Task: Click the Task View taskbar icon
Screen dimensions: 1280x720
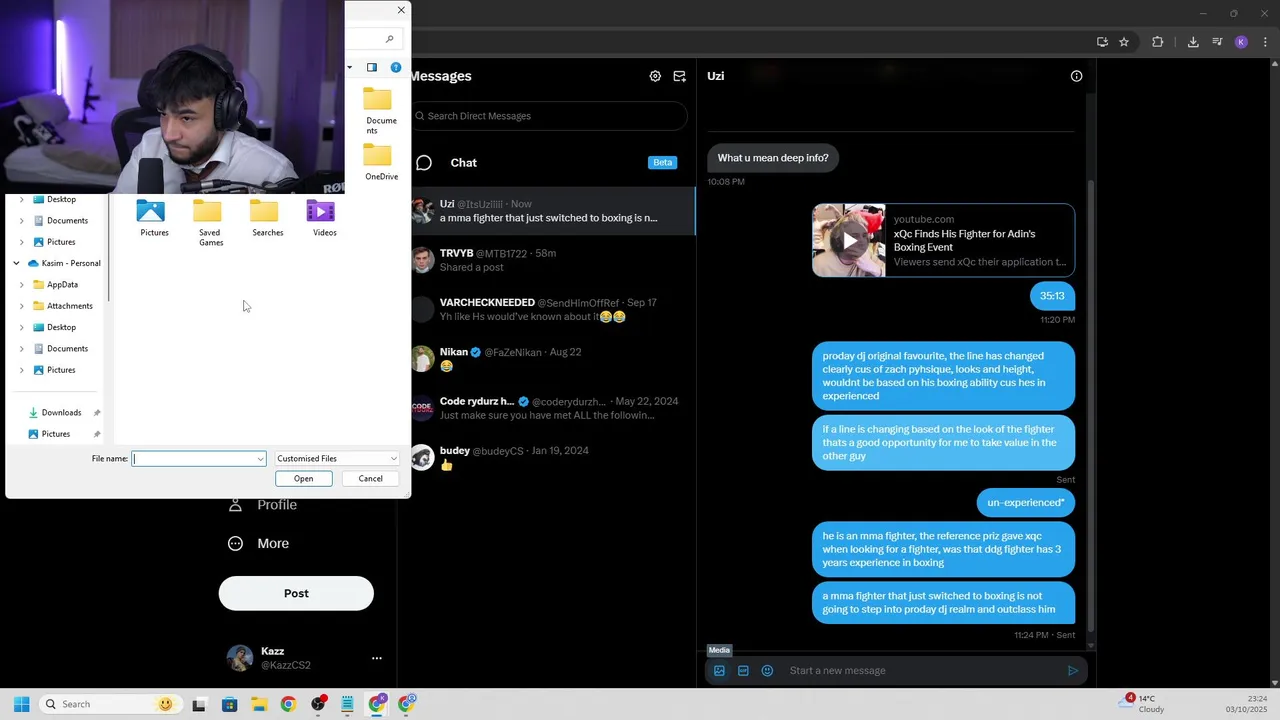Action: (x=199, y=704)
